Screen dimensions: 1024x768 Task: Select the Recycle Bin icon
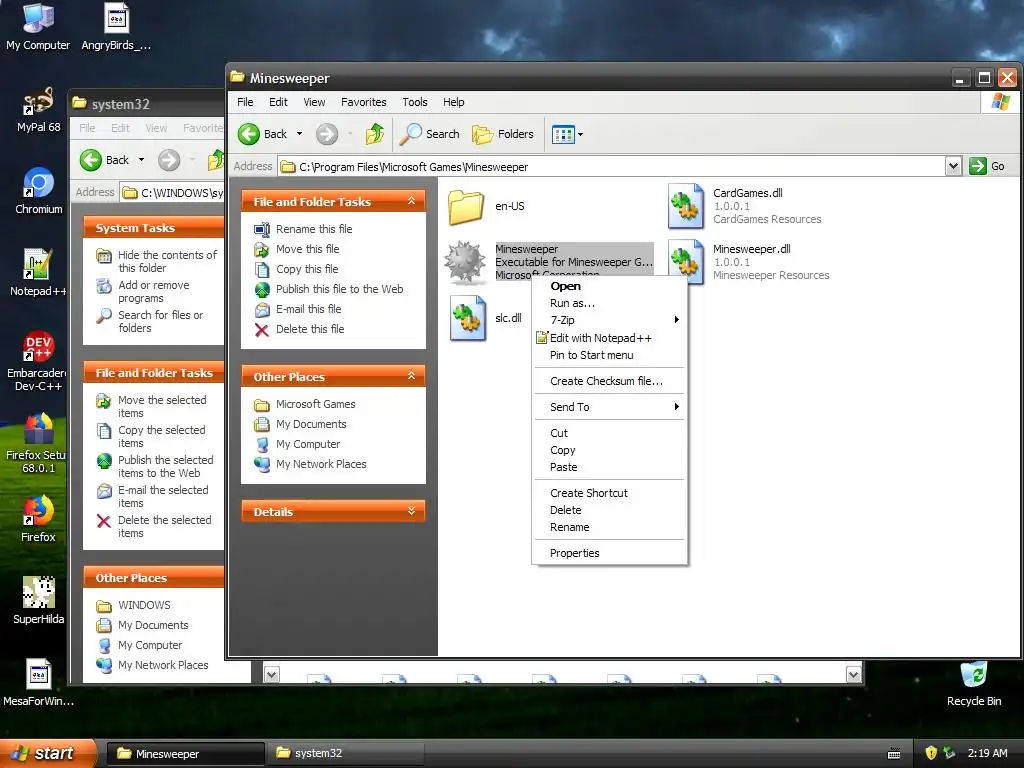tap(974, 683)
